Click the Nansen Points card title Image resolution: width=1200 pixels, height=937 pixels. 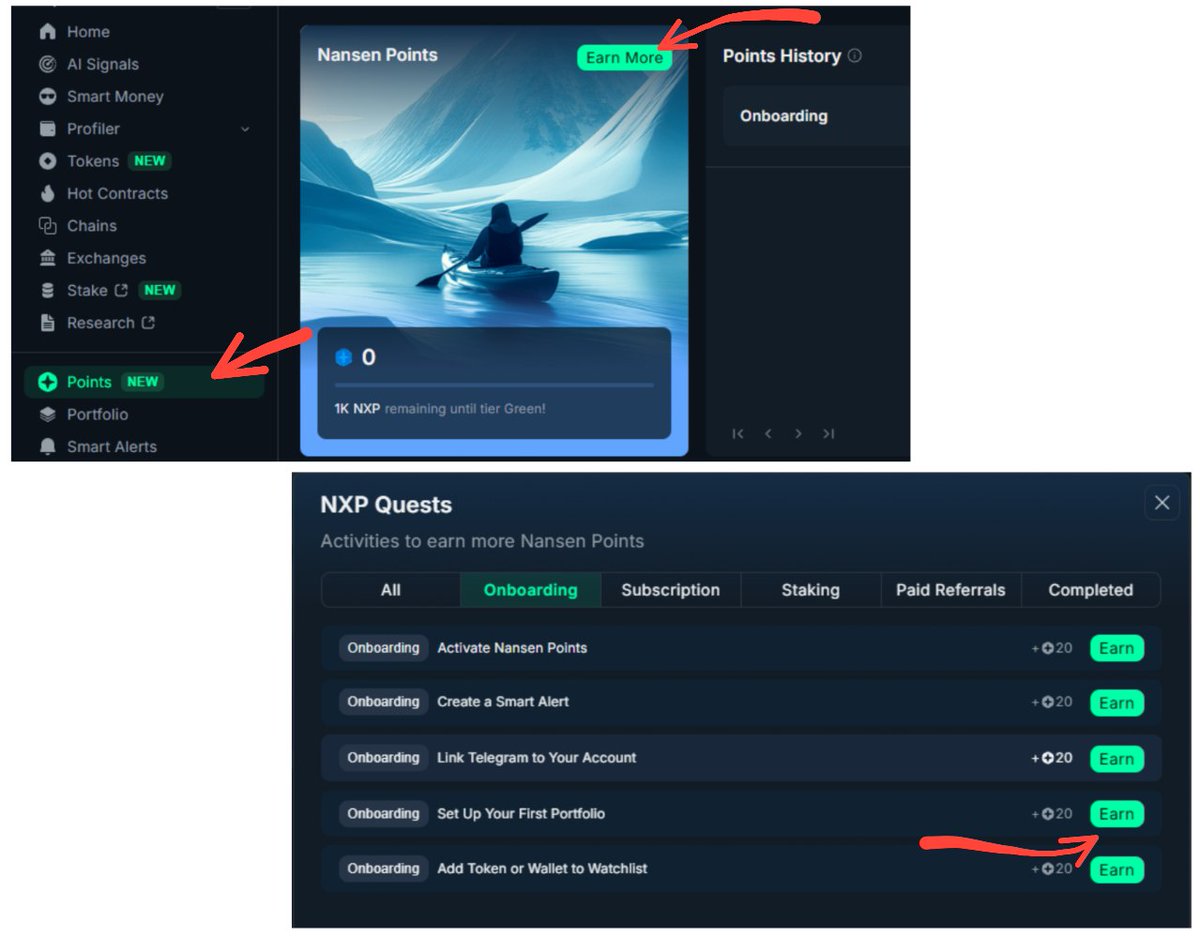click(x=377, y=55)
